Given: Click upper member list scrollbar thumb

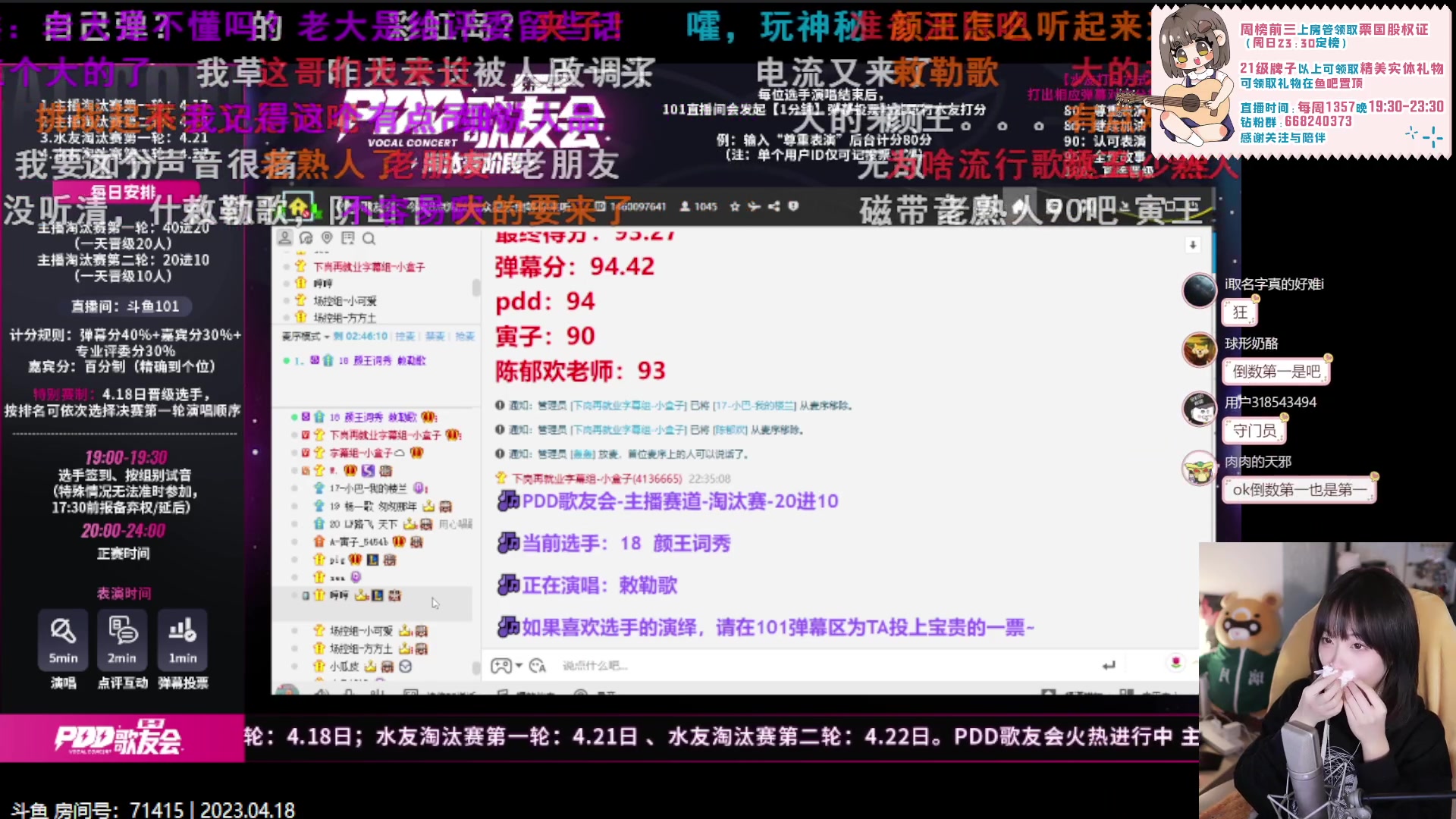Looking at the screenshot, I should [x=476, y=287].
